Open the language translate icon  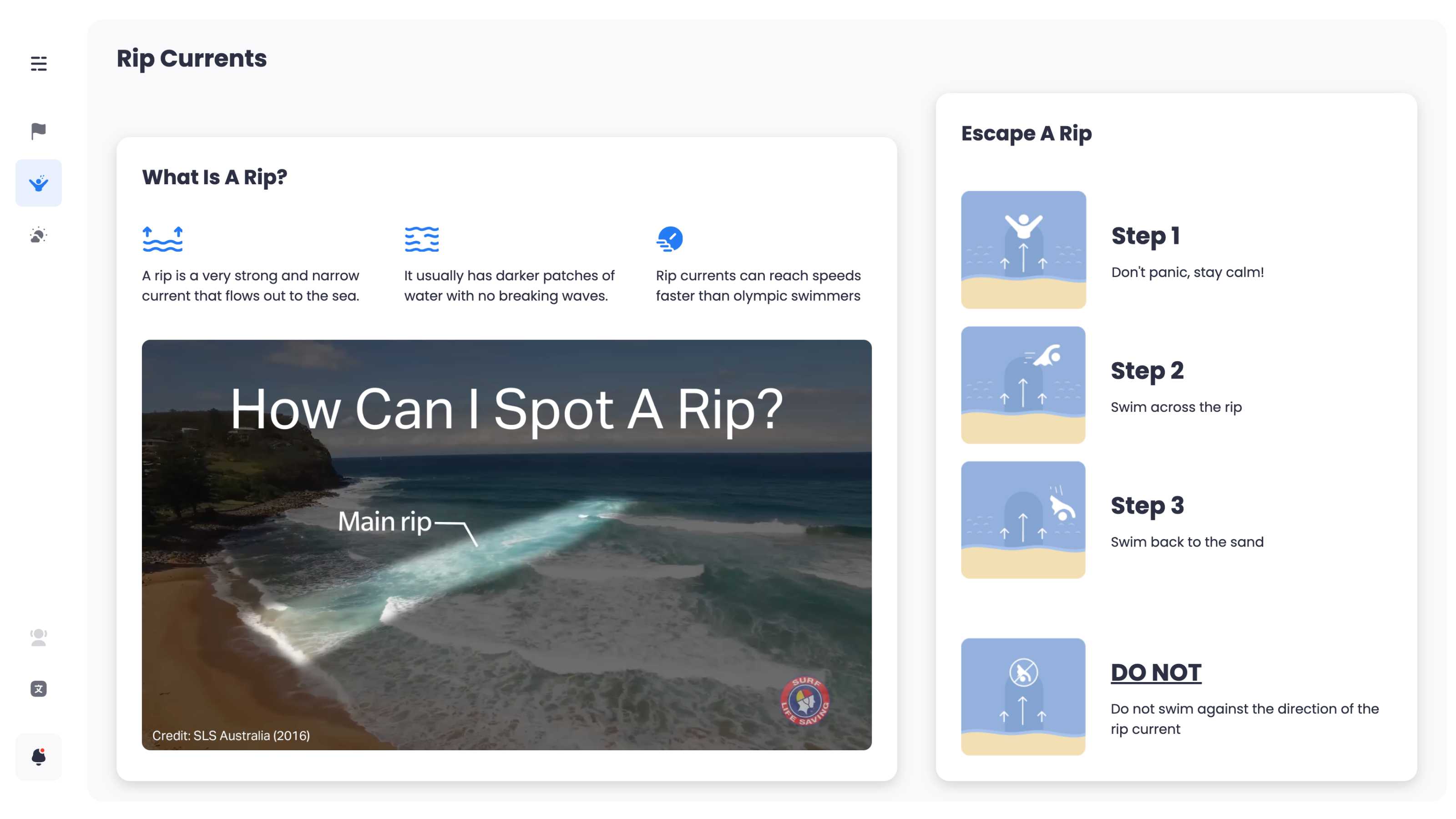point(38,688)
